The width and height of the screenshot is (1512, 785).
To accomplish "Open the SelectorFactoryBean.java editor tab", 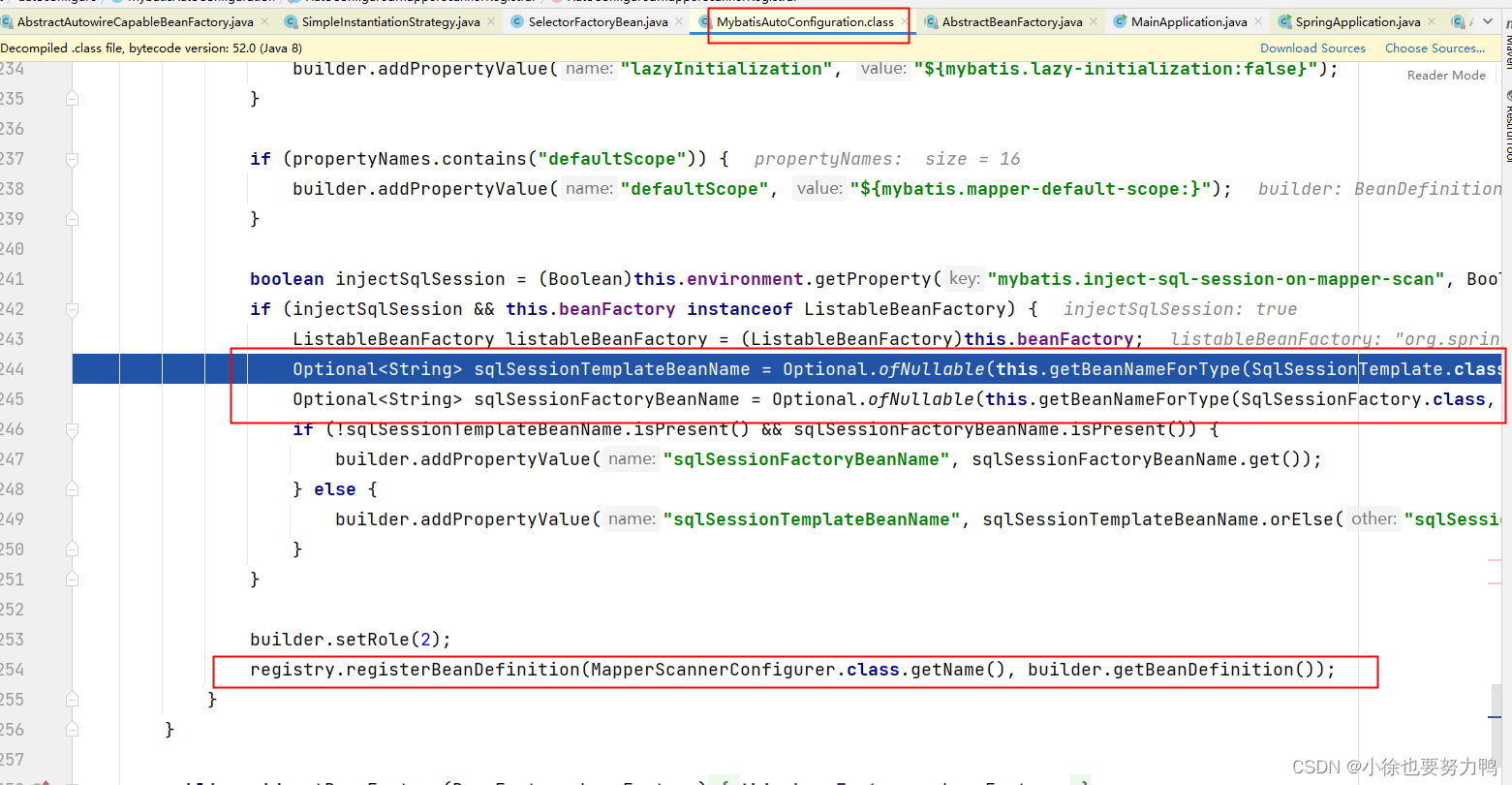I will click(598, 21).
